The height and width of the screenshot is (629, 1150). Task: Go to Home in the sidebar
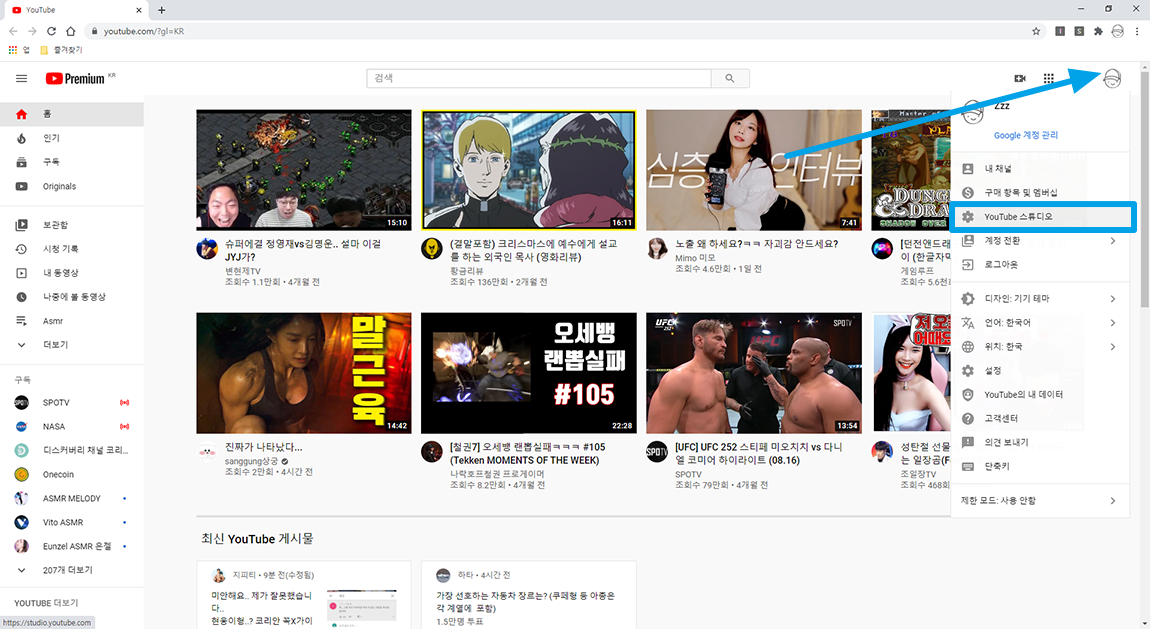(x=72, y=114)
